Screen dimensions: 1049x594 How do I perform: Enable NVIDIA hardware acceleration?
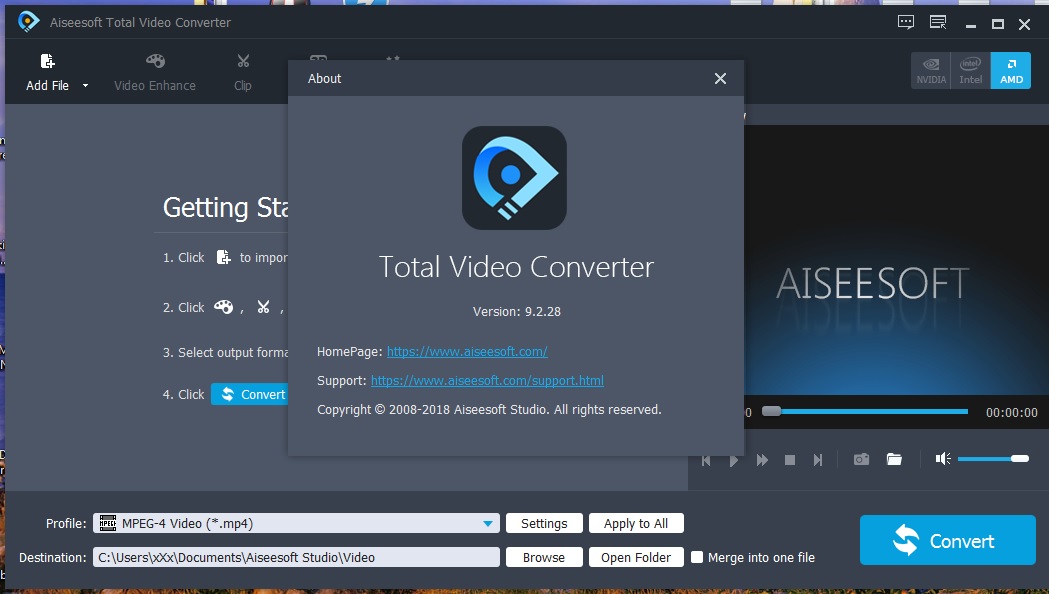[x=930, y=70]
